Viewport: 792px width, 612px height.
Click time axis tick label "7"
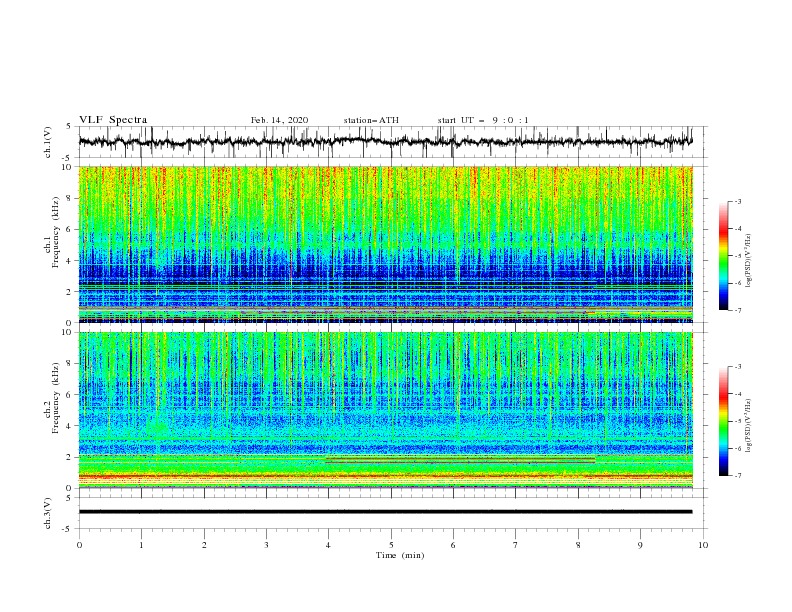click(516, 545)
